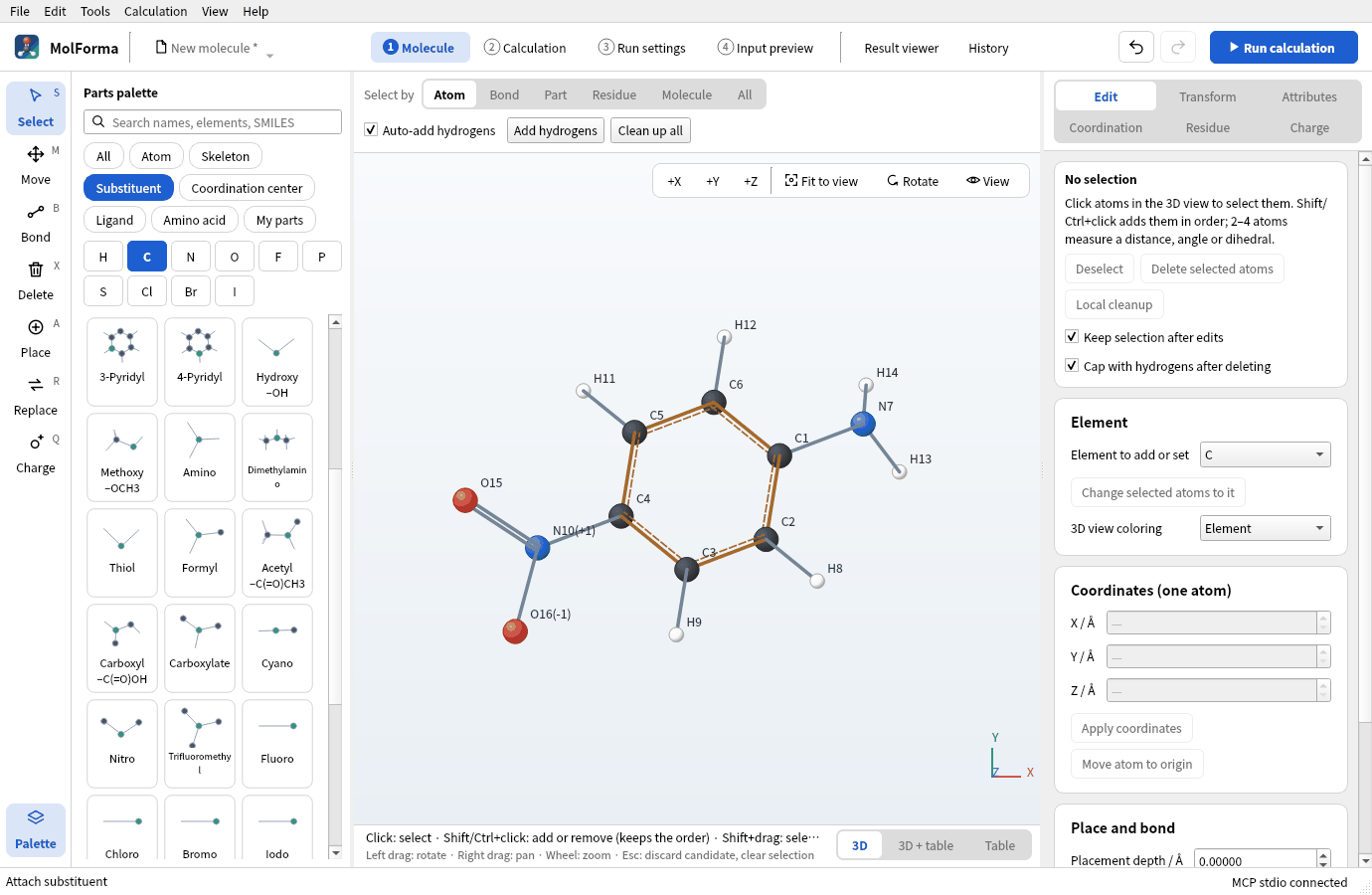Undo the last edit
This screenshot has width=1372, height=895.
tap(1136, 48)
